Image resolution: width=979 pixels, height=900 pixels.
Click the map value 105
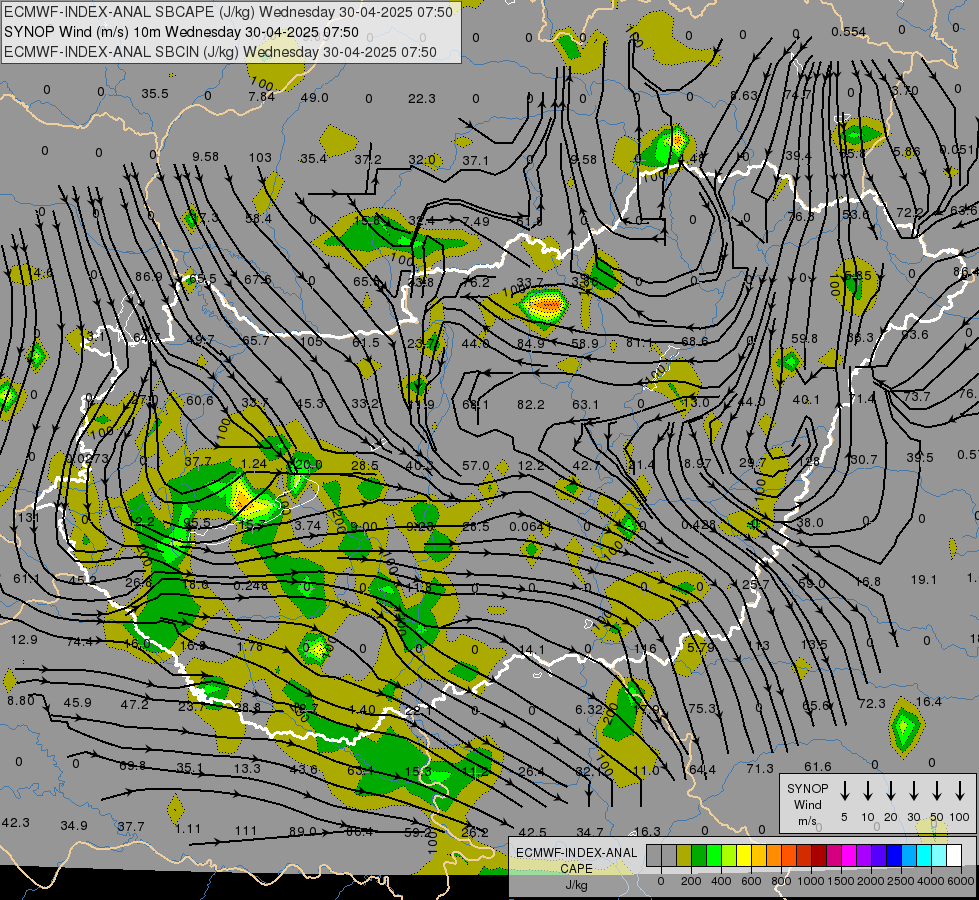311,341
